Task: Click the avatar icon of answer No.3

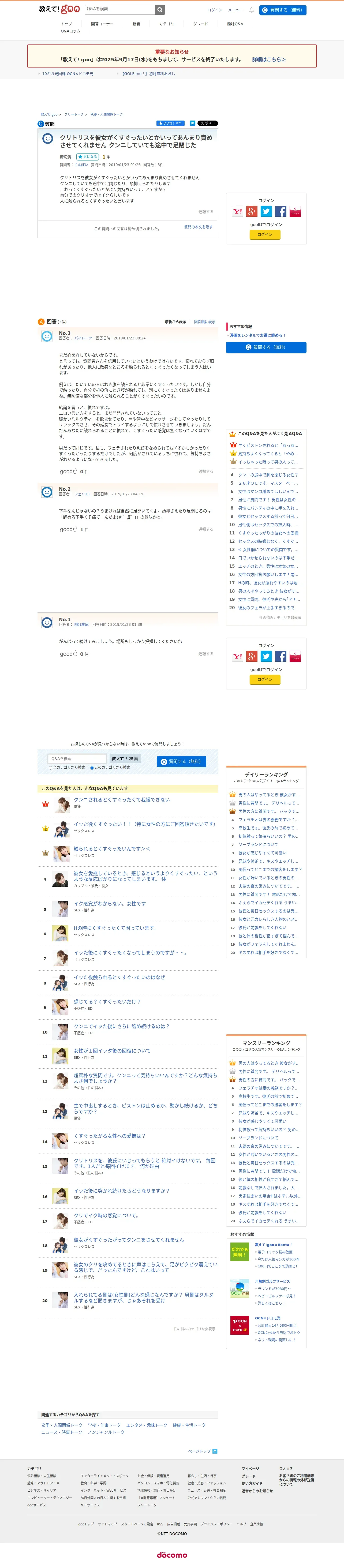Action: click(x=47, y=336)
